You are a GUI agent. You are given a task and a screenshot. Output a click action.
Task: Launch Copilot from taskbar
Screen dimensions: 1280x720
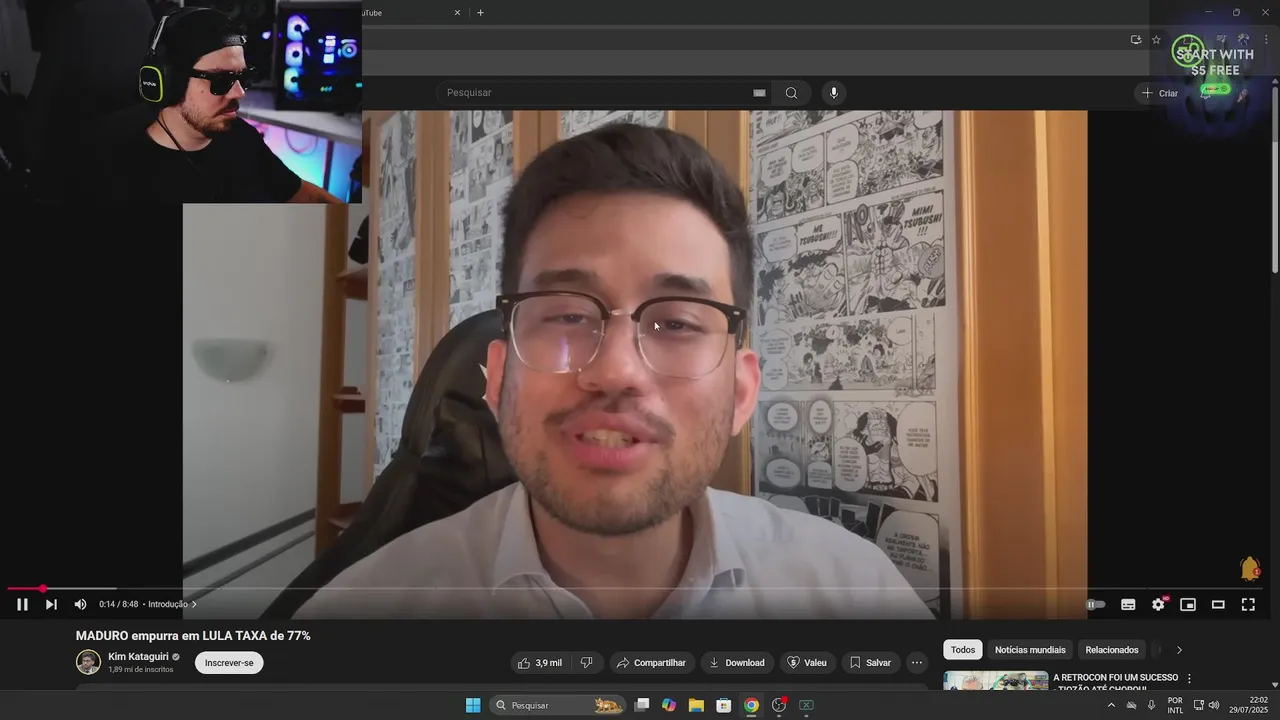(669, 705)
